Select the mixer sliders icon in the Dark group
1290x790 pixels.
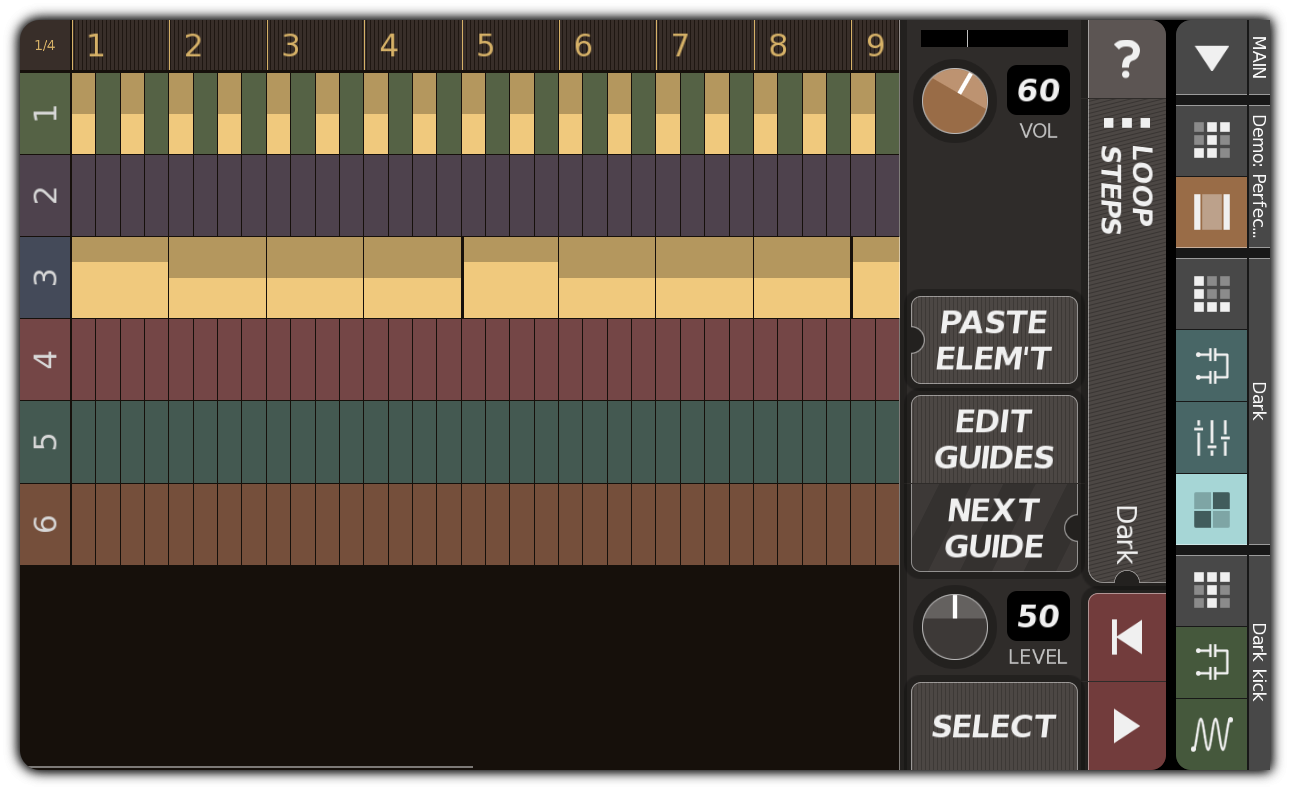click(1211, 437)
